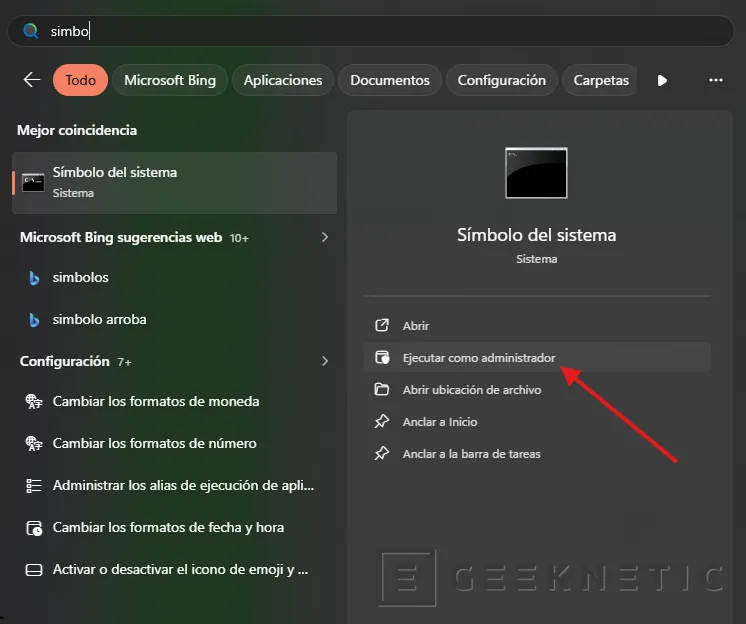This screenshot has height=624, width=746.
Task: Click the search magnifier icon
Action: pyautogui.click(x=30, y=31)
